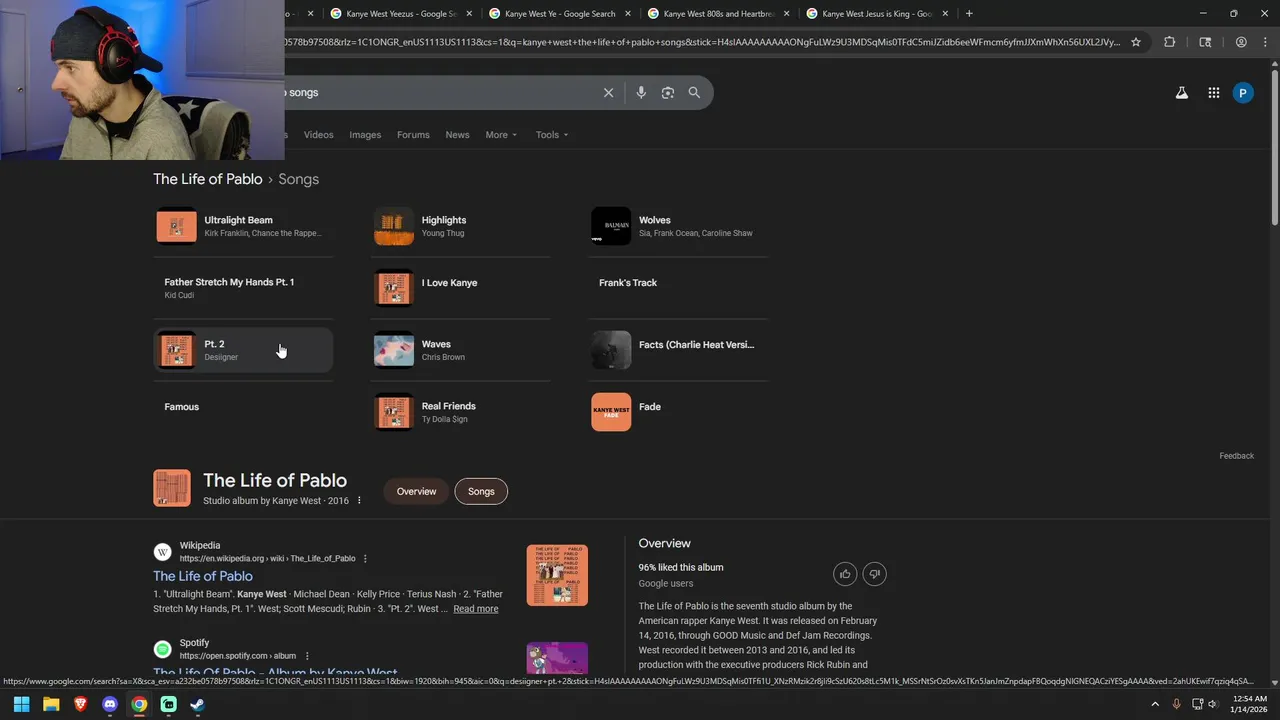Open the News search filter
The height and width of the screenshot is (720, 1280).
tap(457, 135)
